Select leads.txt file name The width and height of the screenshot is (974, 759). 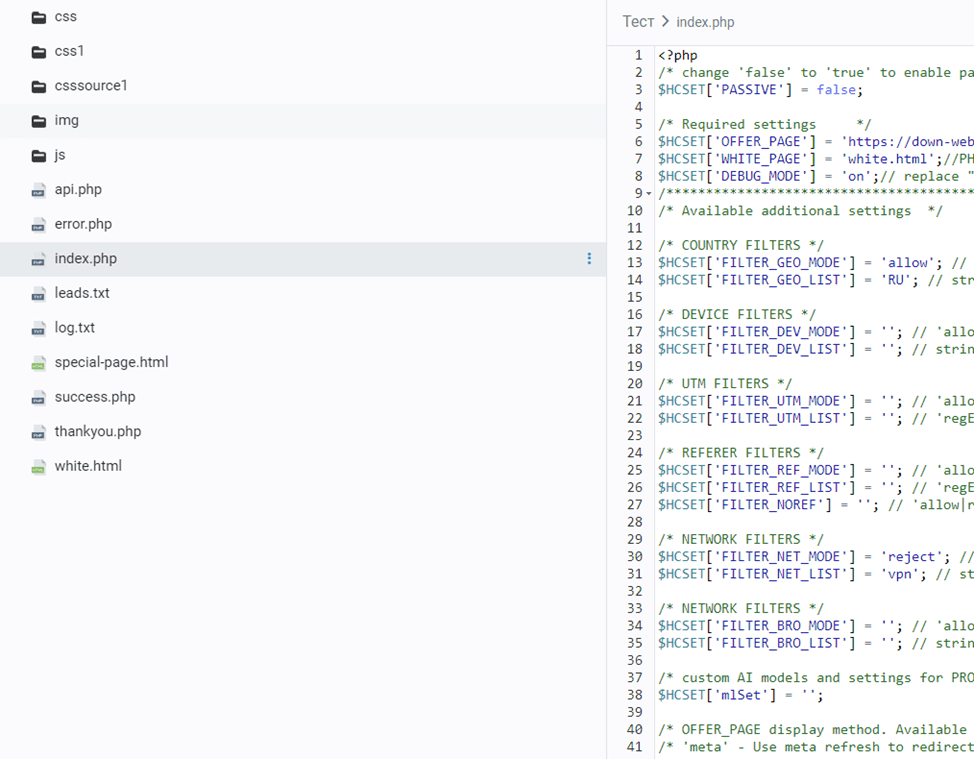pyautogui.click(x=82, y=293)
